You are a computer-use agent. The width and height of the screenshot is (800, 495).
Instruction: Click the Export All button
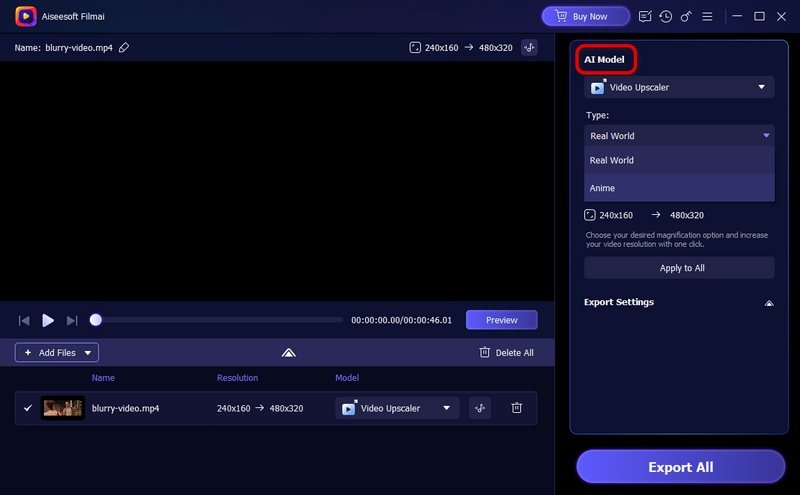(680, 467)
